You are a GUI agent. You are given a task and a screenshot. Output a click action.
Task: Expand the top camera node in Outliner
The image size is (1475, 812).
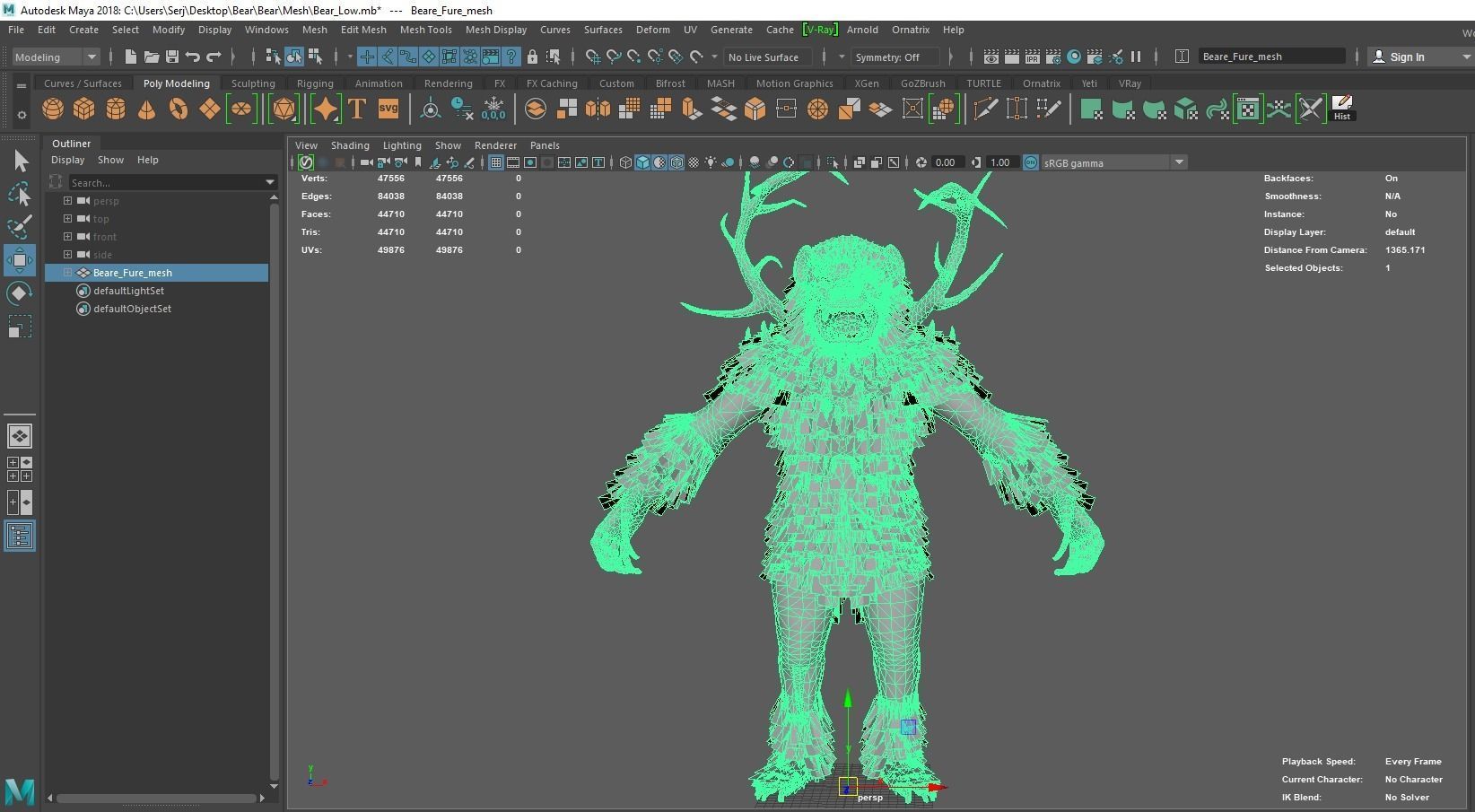coord(67,219)
